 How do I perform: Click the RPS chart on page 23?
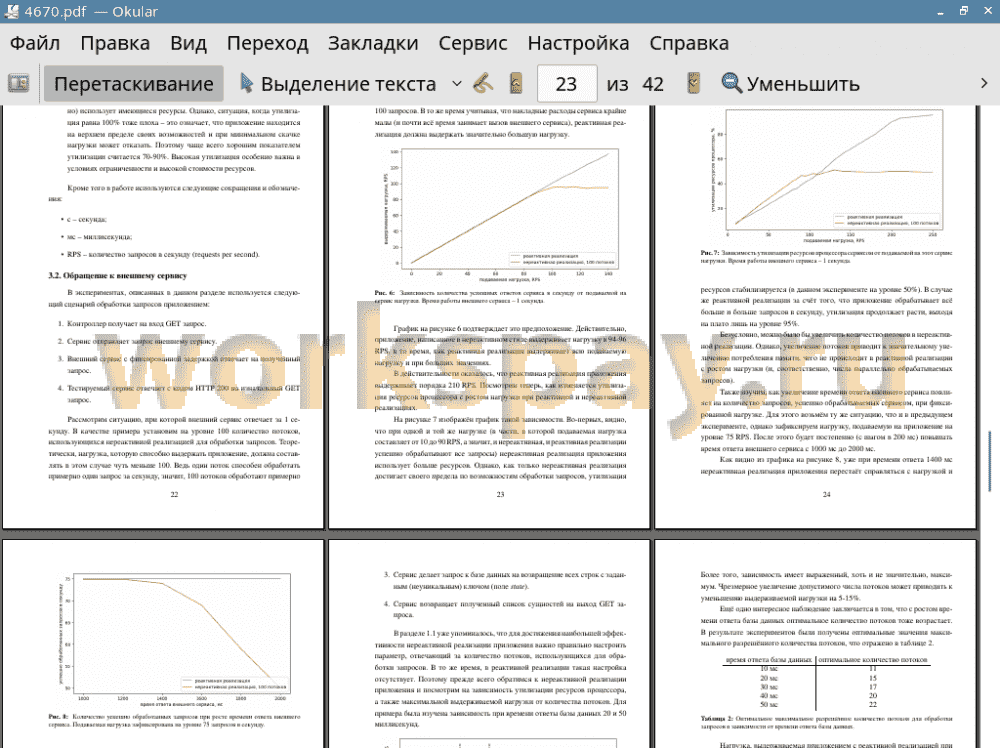(499, 214)
